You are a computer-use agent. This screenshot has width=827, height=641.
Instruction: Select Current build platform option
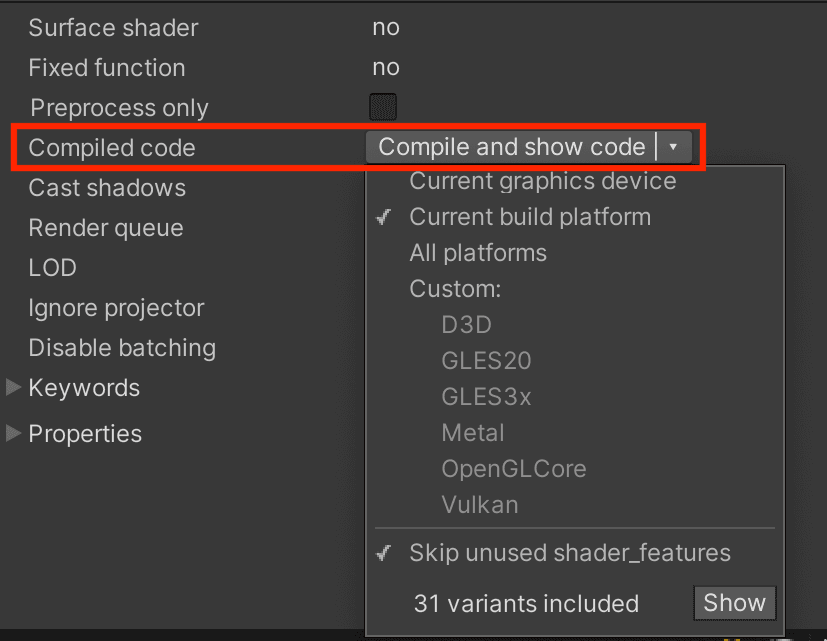(x=529, y=217)
